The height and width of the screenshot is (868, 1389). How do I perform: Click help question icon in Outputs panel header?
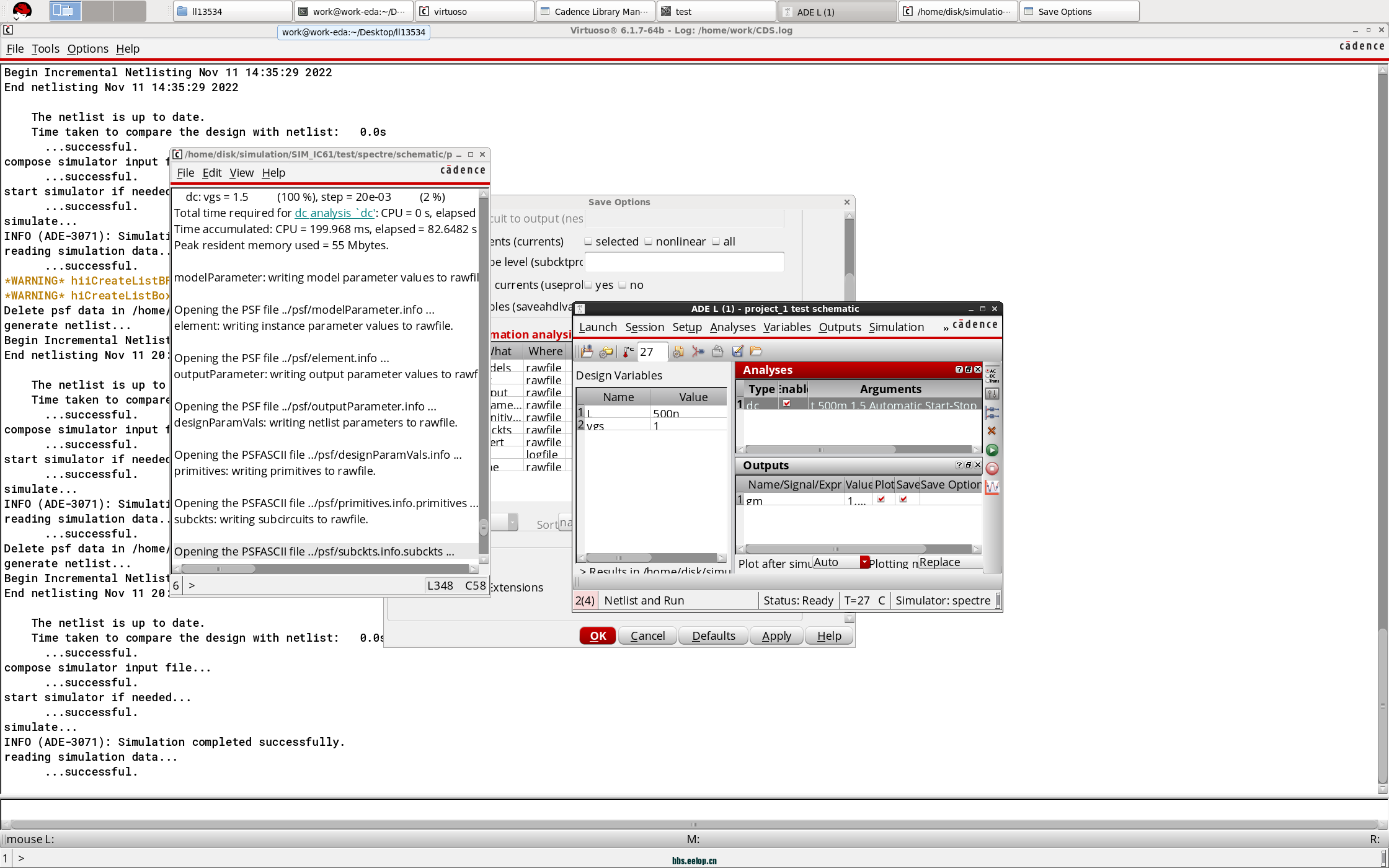(959, 465)
